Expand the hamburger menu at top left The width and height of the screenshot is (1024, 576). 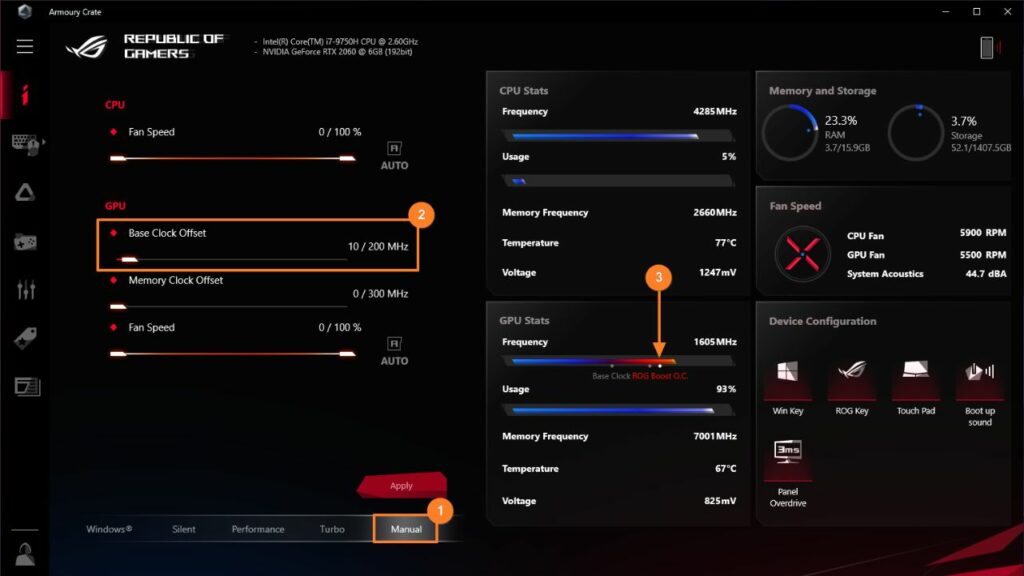point(24,46)
